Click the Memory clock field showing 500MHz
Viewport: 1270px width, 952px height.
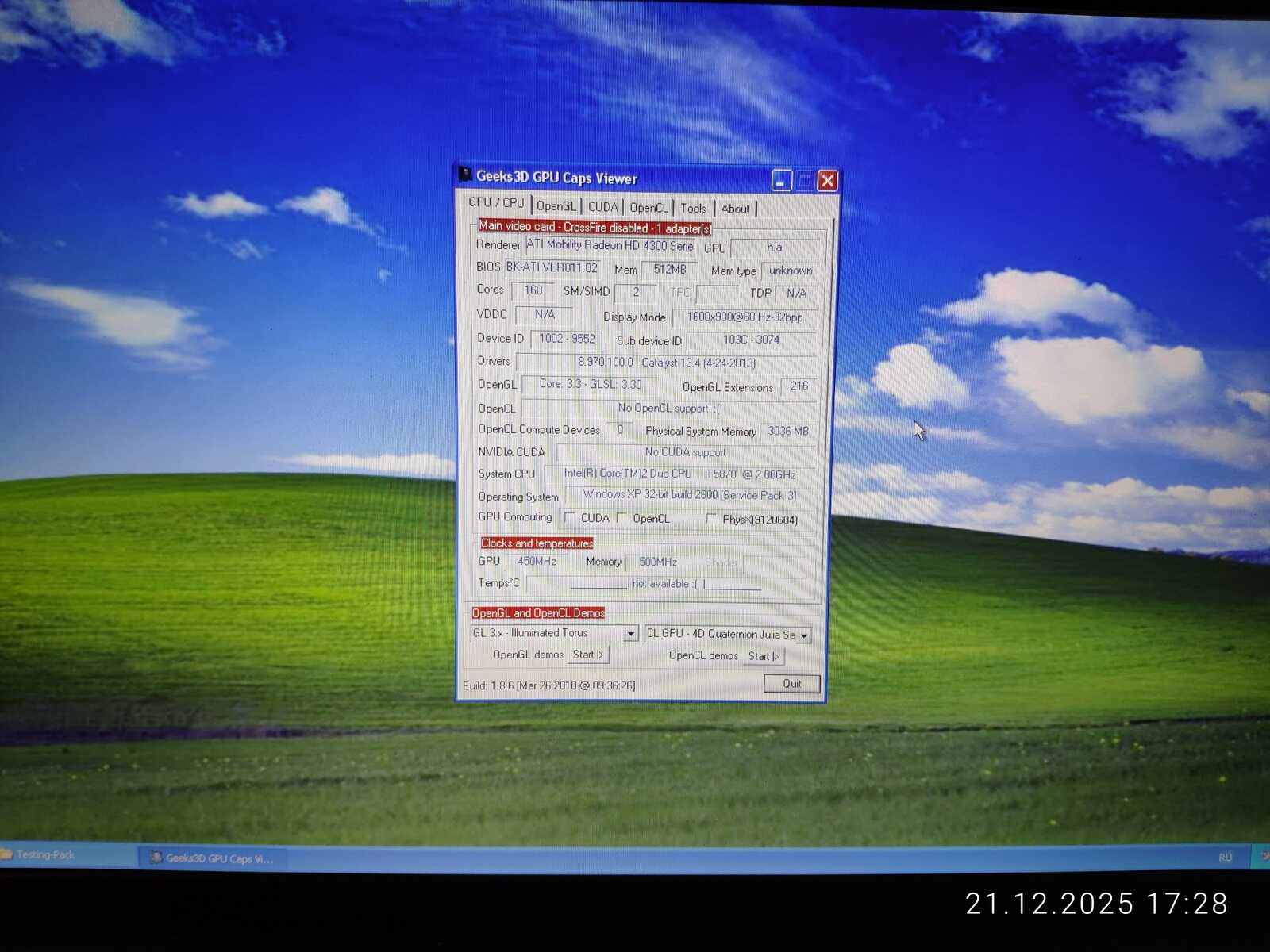click(657, 562)
